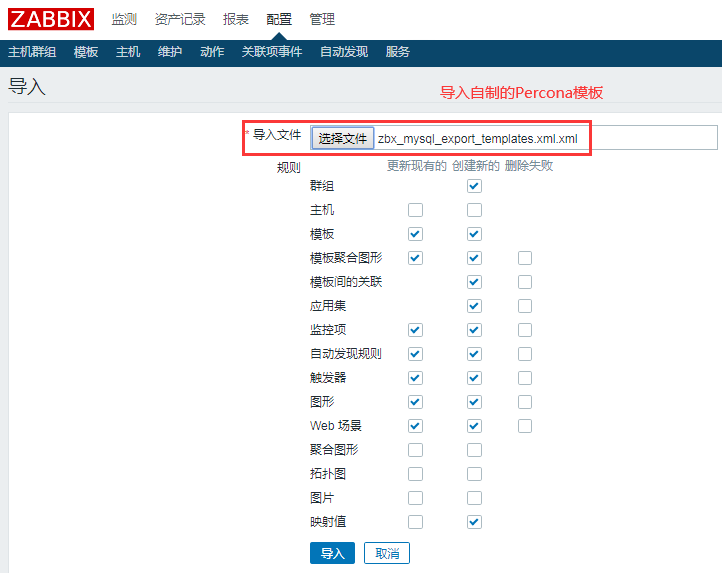This screenshot has width=722, height=573.
Task: Click the 删除失败 column header
Action: (529, 165)
